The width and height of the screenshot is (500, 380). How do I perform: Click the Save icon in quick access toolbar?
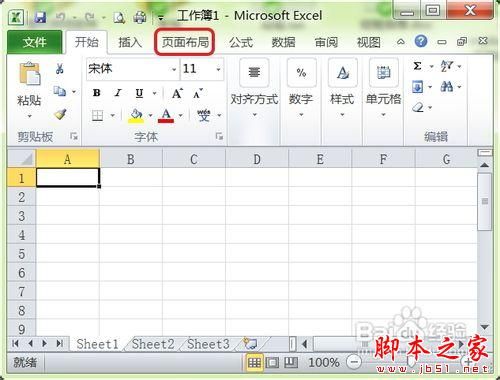tap(40, 17)
